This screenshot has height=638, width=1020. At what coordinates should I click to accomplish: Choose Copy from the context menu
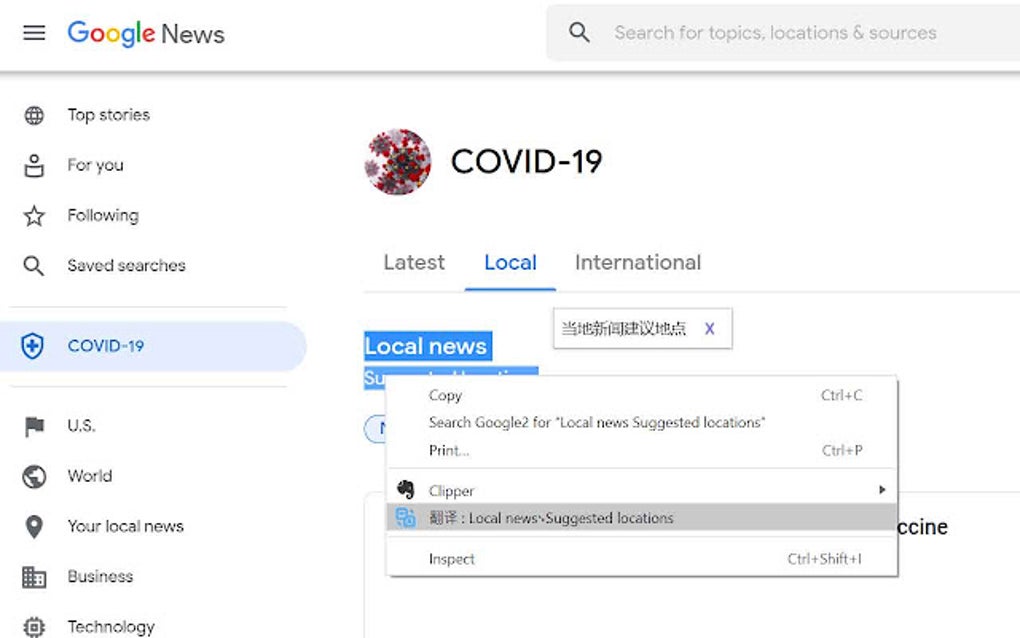click(445, 395)
